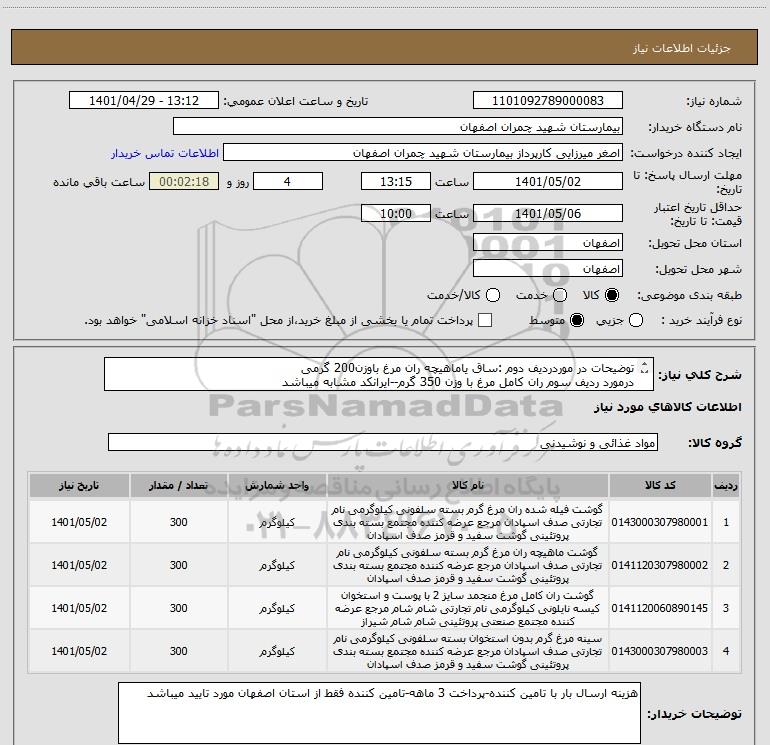Click the کیلوگرم unit in row 2
Viewport: 770px width, 745px height.
[x=277, y=565]
